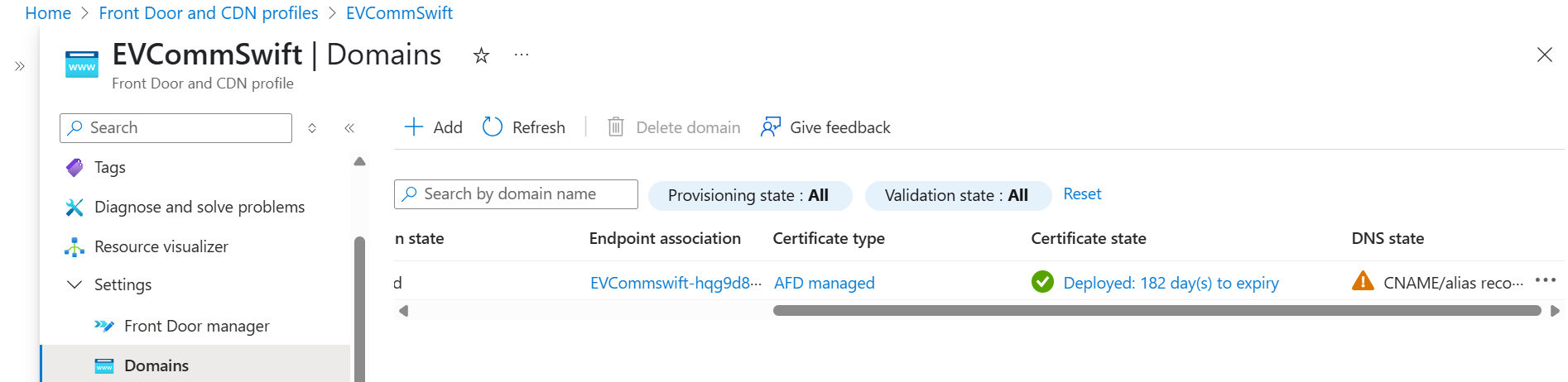Click the Resource visualizer hierarchy icon
Viewport: 1568px width, 382px height.
click(x=75, y=246)
